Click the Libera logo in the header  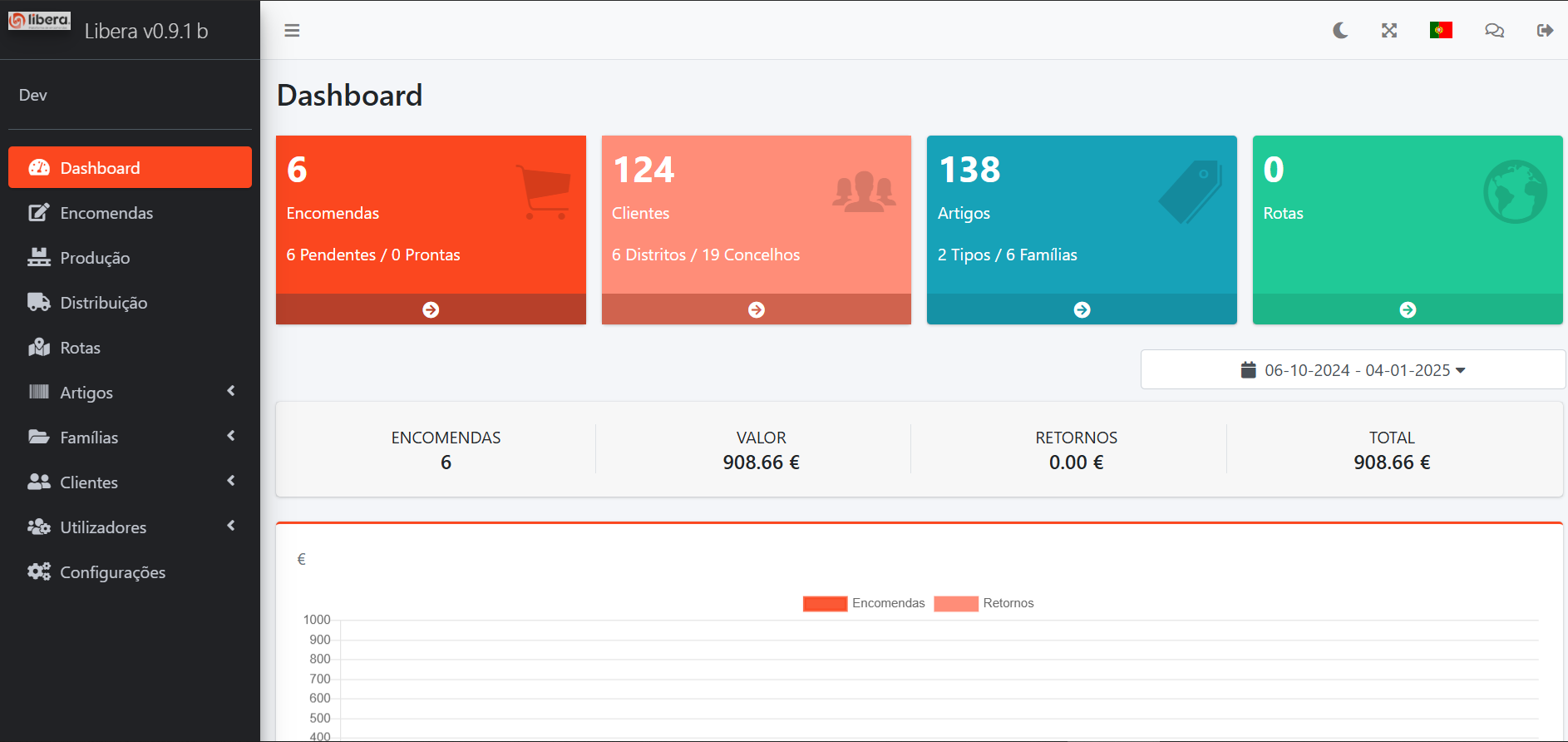click(x=40, y=21)
